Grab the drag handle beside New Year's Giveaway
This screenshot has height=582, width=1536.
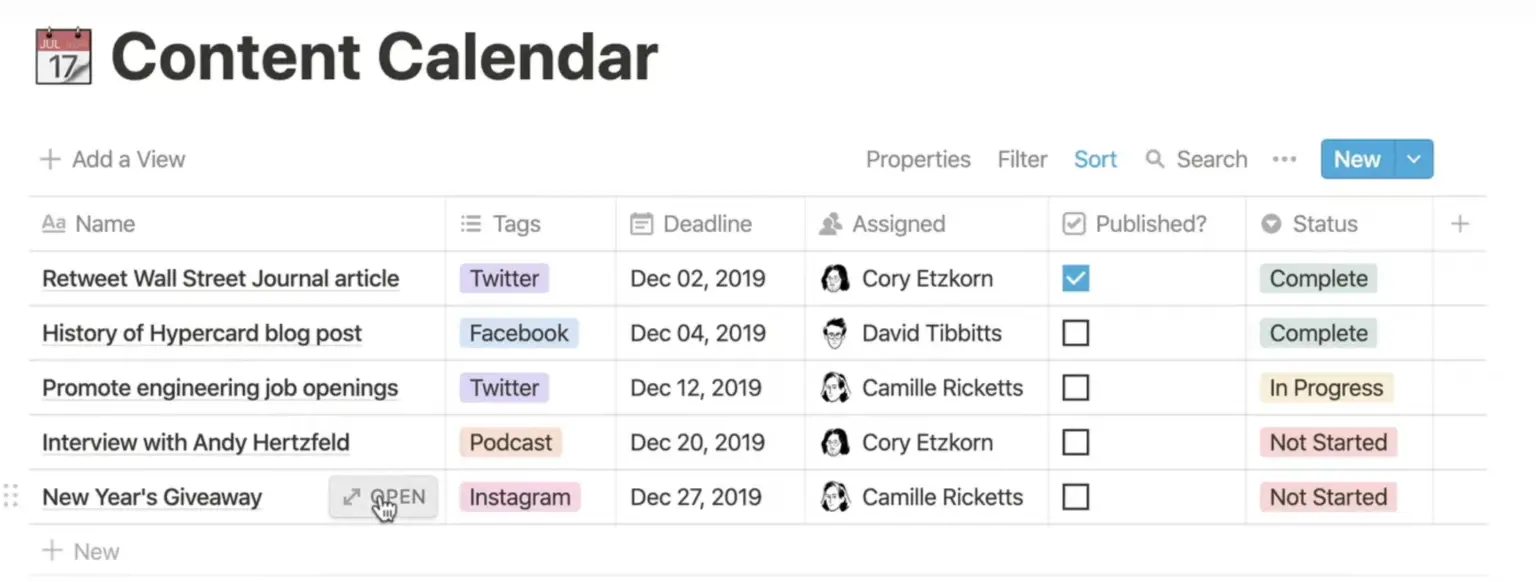click(x=11, y=496)
